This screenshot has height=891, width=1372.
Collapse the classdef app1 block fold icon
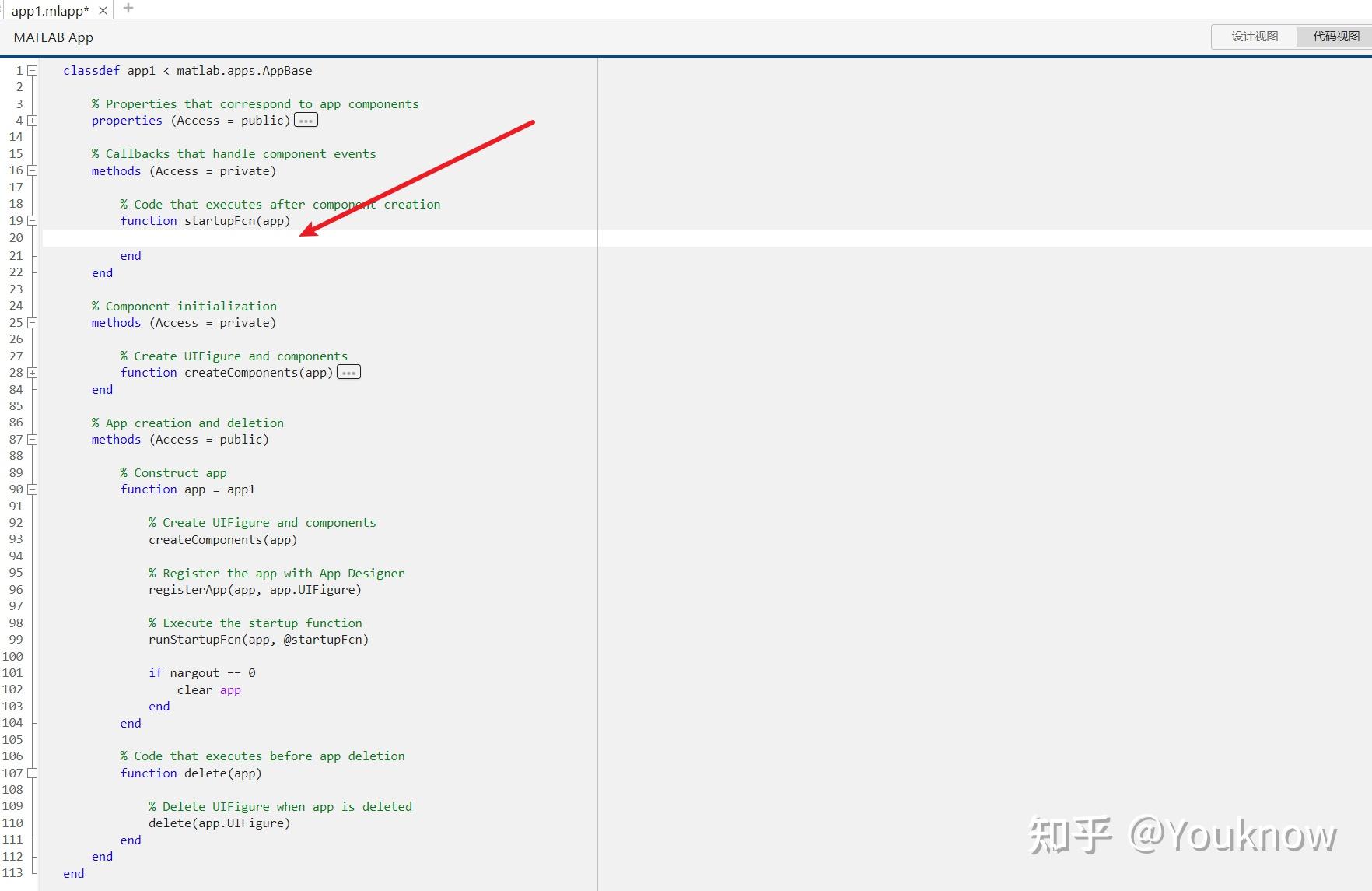[32, 69]
